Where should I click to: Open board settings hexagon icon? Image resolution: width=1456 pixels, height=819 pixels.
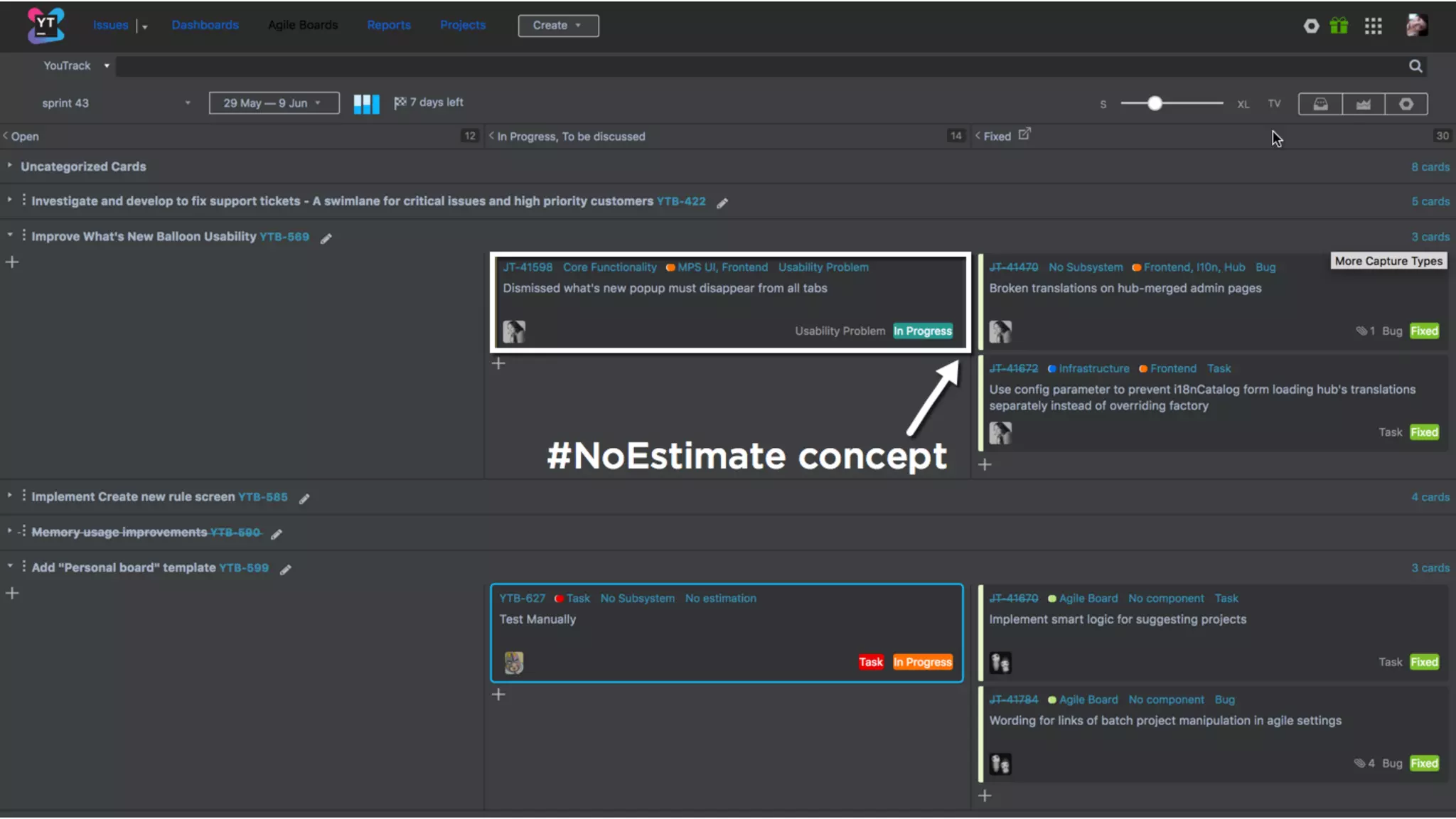(1406, 104)
